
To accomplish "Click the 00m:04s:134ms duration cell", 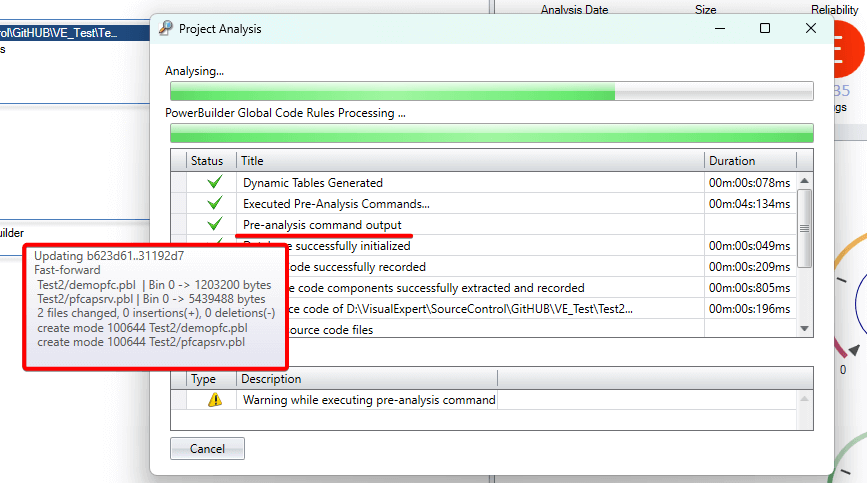I will [x=750, y=203].
